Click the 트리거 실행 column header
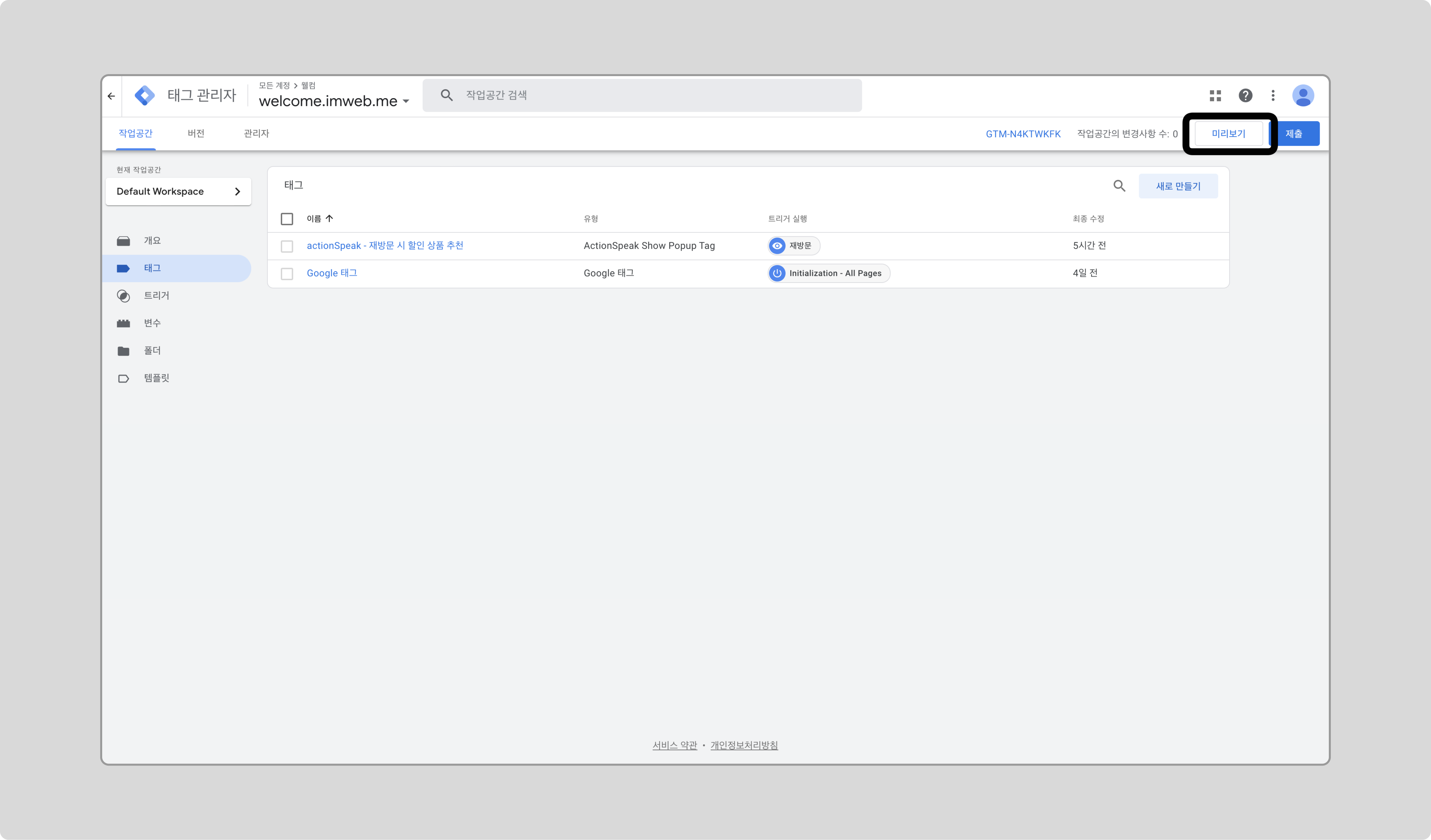1431x840 pixels. [787, 219]
